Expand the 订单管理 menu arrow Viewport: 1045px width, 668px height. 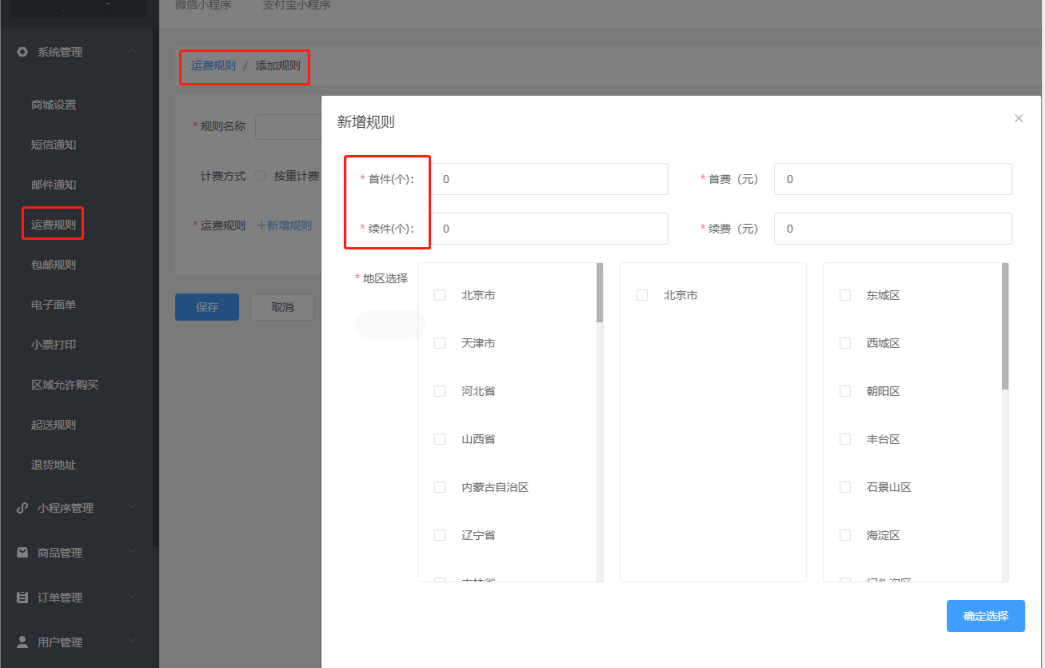pyautogui.click(x=133, y=598)
